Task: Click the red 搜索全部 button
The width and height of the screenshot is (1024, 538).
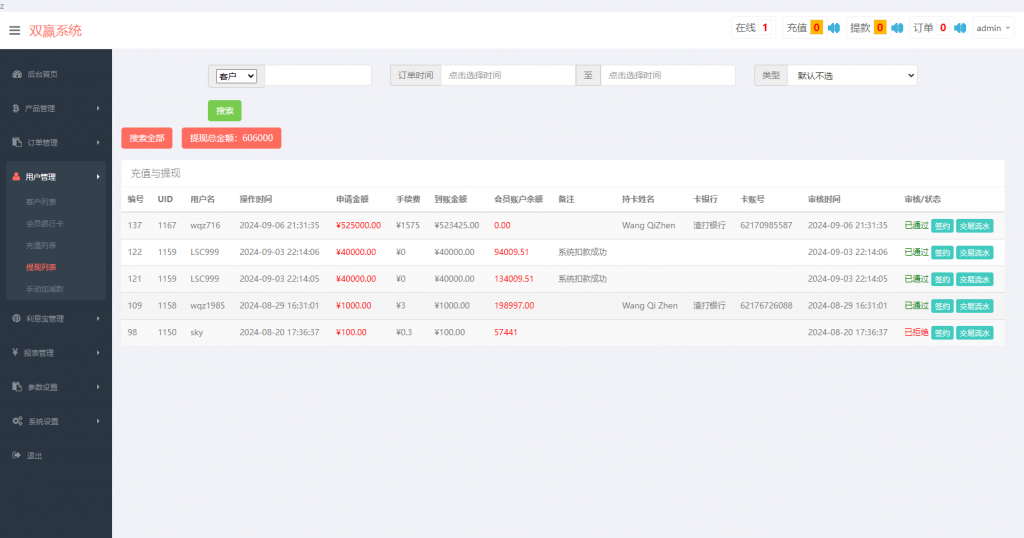Action: coord(147,138)
